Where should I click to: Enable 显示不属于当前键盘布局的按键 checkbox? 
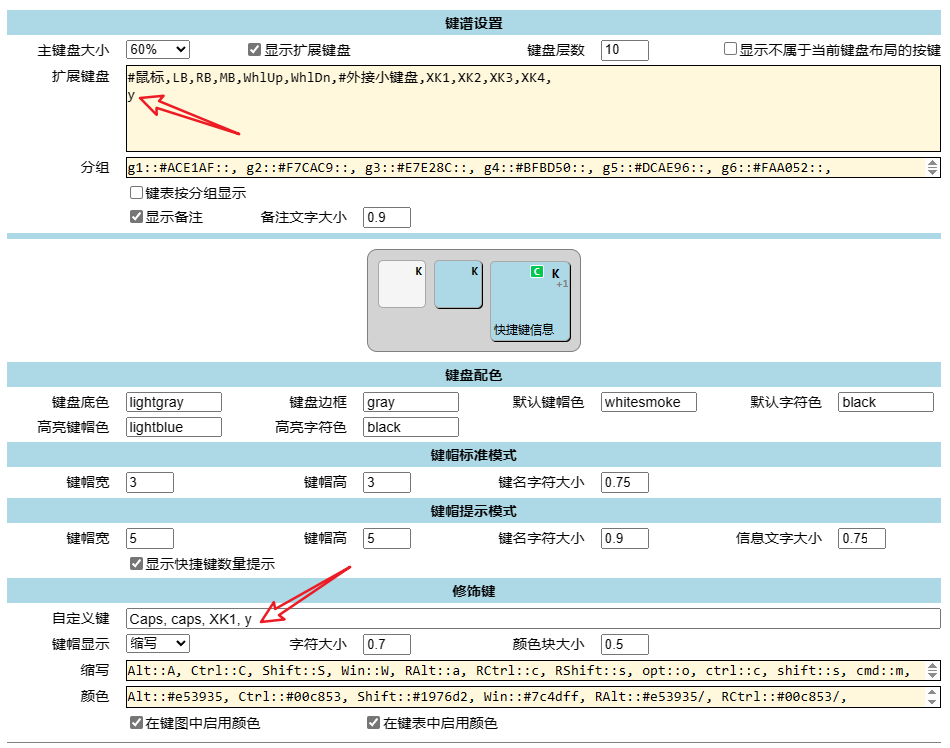tap(730, 50)
